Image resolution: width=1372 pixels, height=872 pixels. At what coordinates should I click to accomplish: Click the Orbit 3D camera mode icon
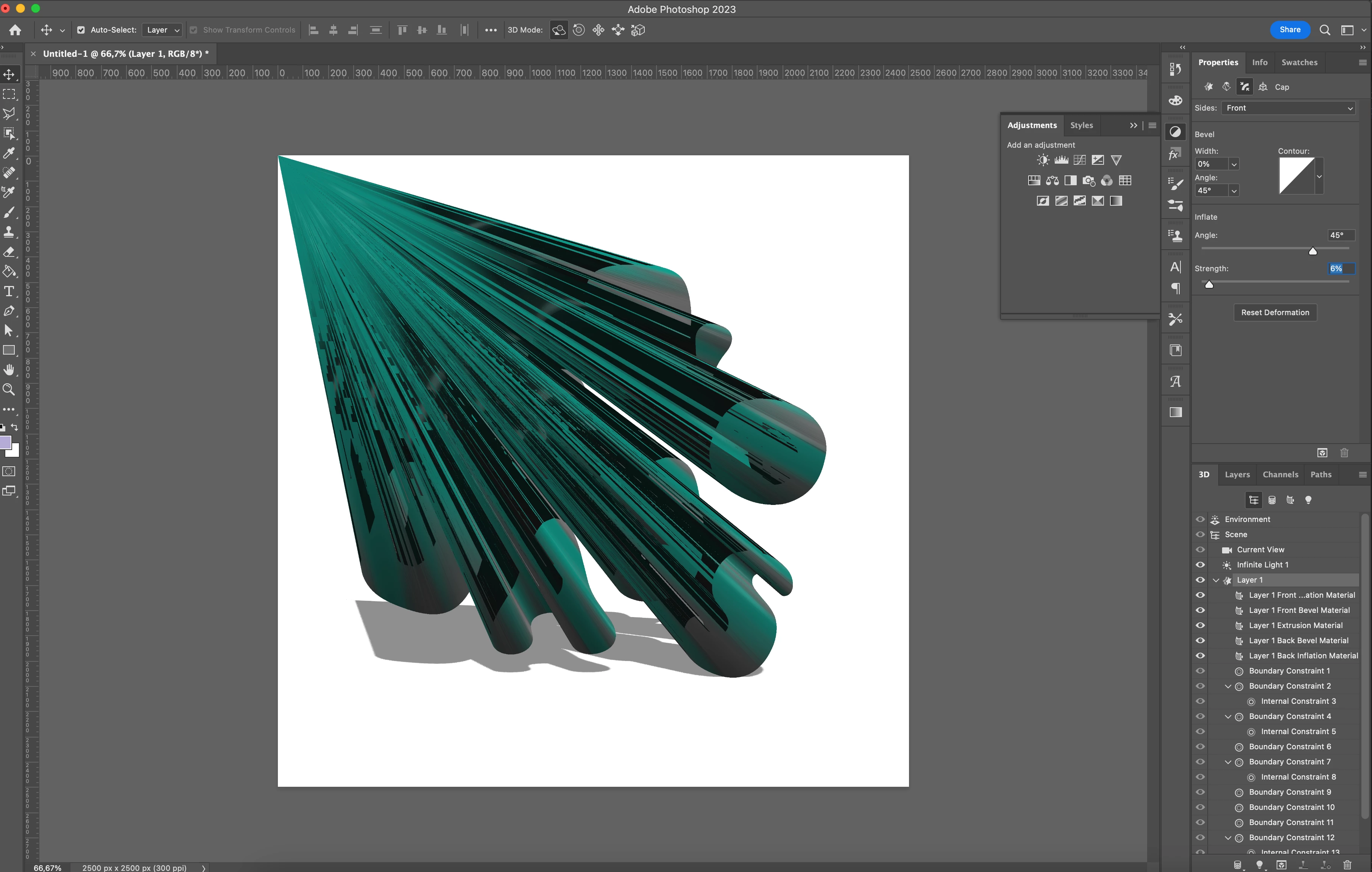pos(558,30)
